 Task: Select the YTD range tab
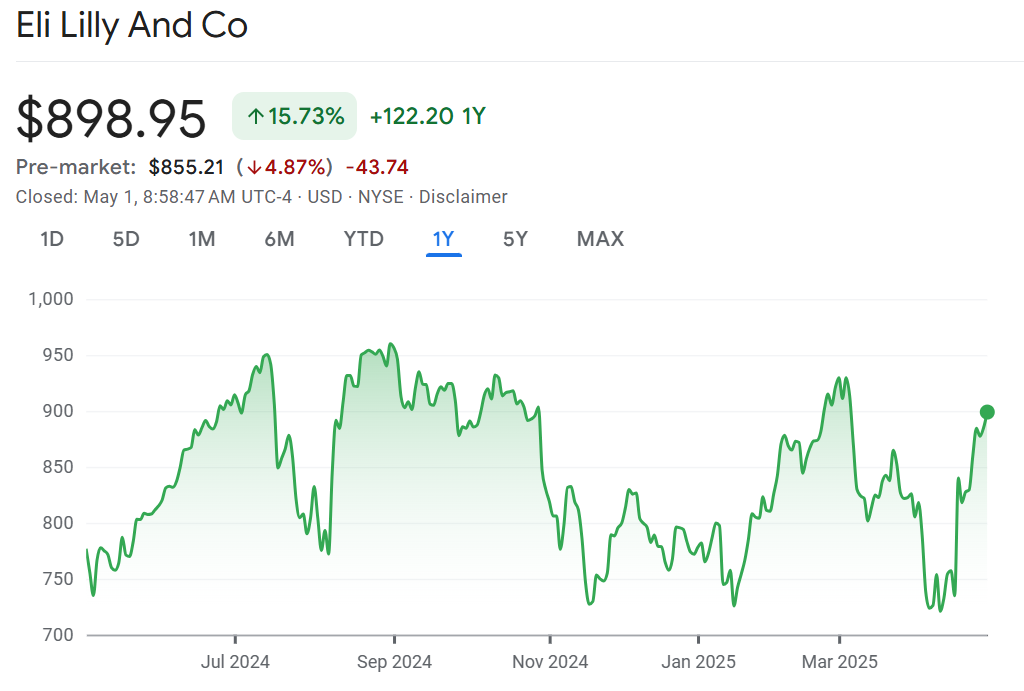click(x=363, y=239)
